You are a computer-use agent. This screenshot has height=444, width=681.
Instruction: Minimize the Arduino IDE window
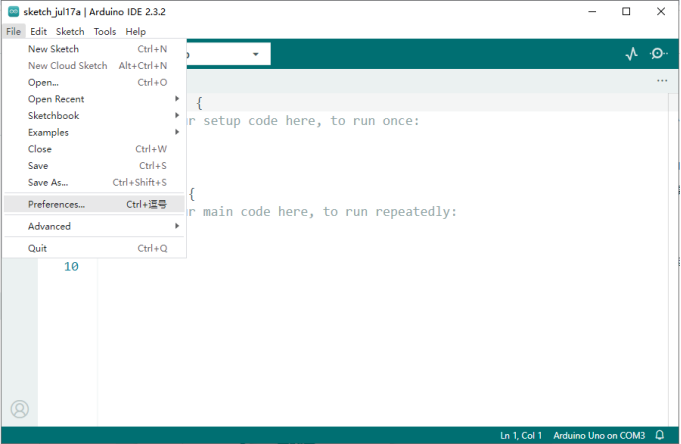592,12
